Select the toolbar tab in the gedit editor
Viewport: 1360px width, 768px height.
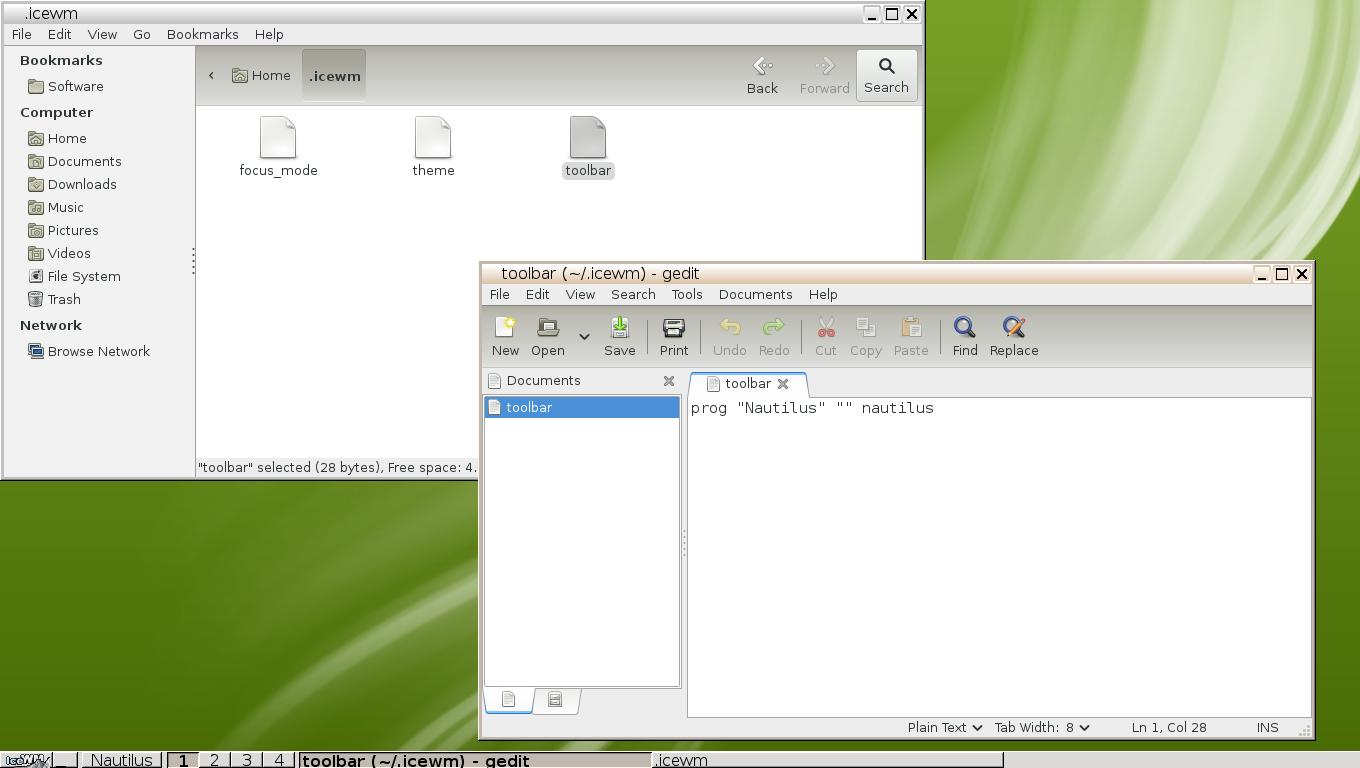(748, 383)
